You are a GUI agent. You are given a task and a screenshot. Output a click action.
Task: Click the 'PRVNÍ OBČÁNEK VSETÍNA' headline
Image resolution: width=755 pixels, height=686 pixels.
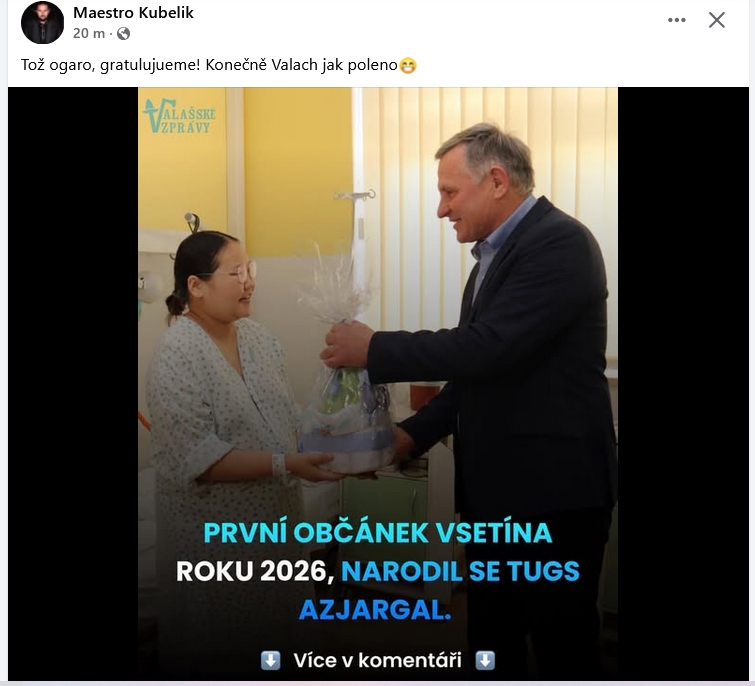[378, 532]
